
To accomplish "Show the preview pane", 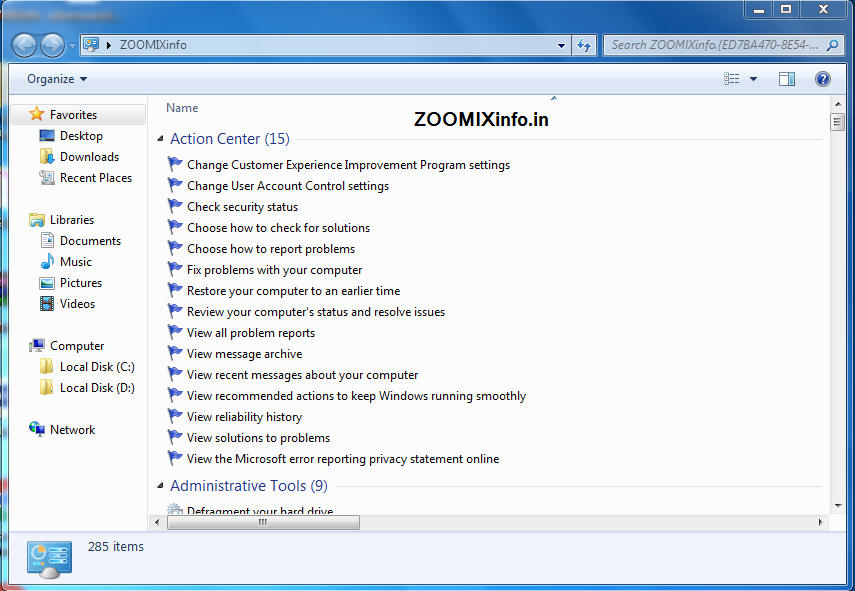I will 787,78.
